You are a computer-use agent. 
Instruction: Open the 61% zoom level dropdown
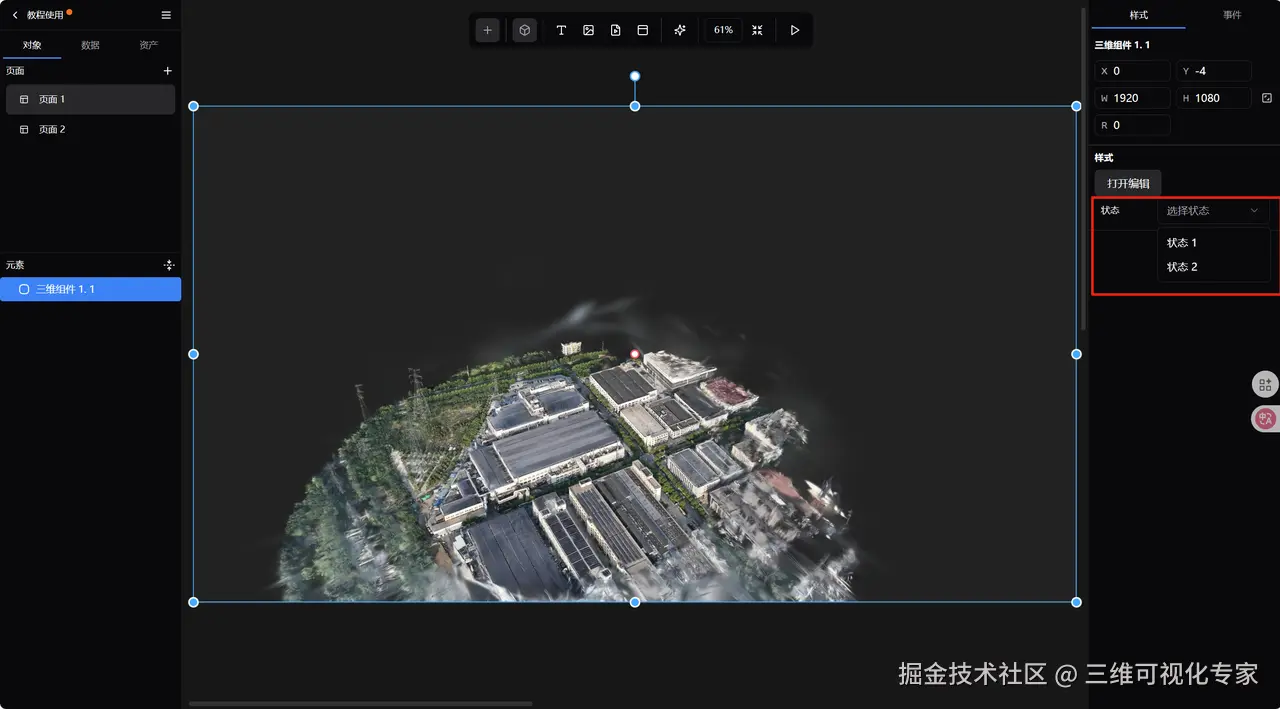(x=723, y=30)
